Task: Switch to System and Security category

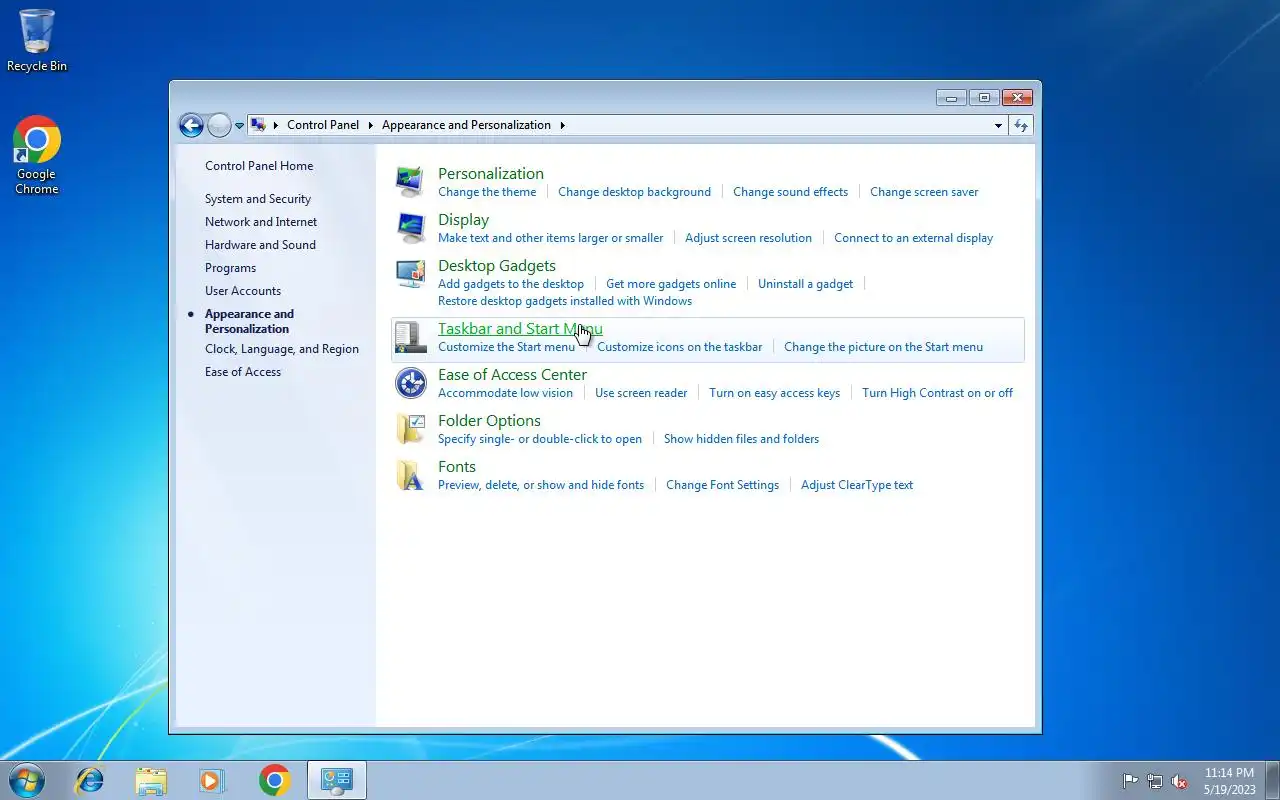Action: (x=258, y=199)
